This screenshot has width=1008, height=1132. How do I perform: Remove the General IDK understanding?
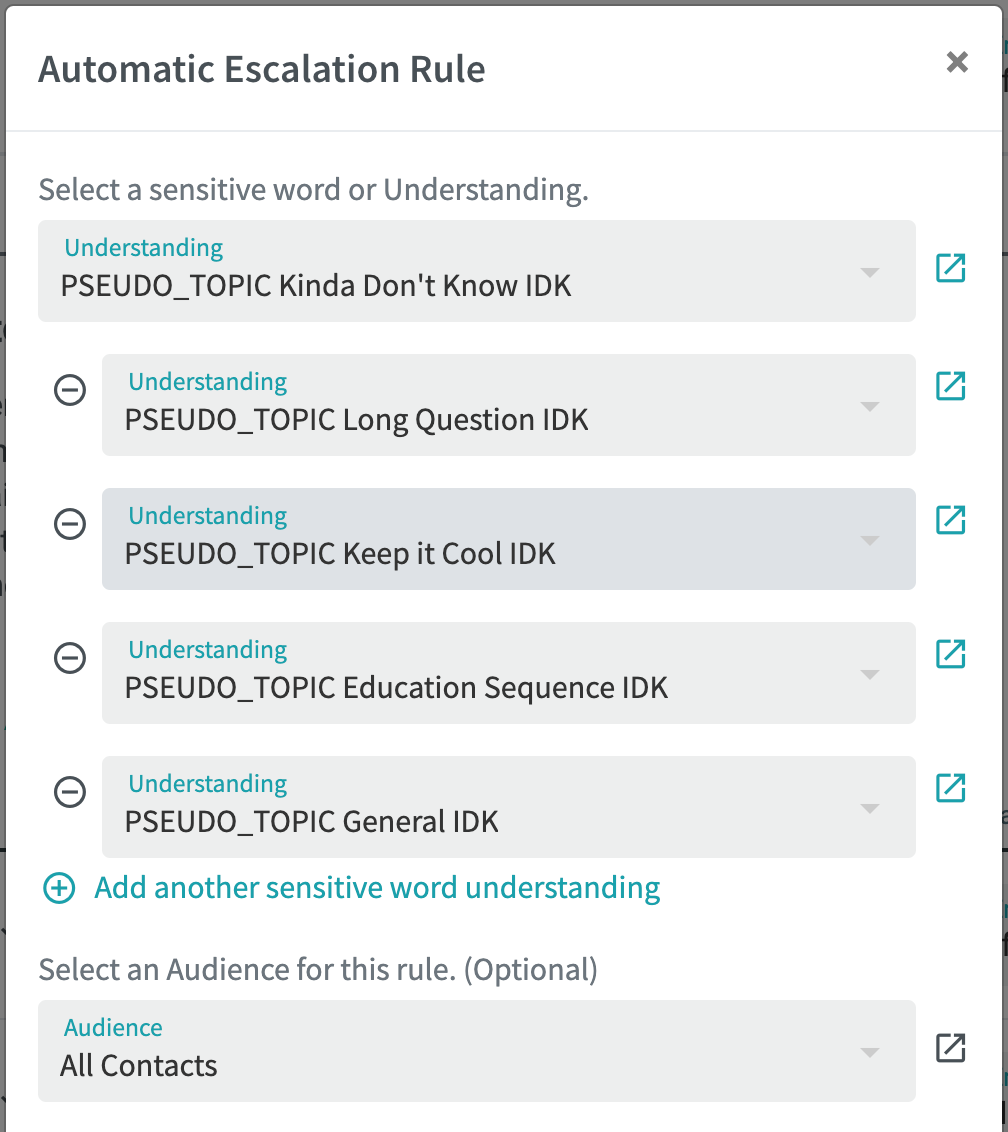tap(70, 793)
